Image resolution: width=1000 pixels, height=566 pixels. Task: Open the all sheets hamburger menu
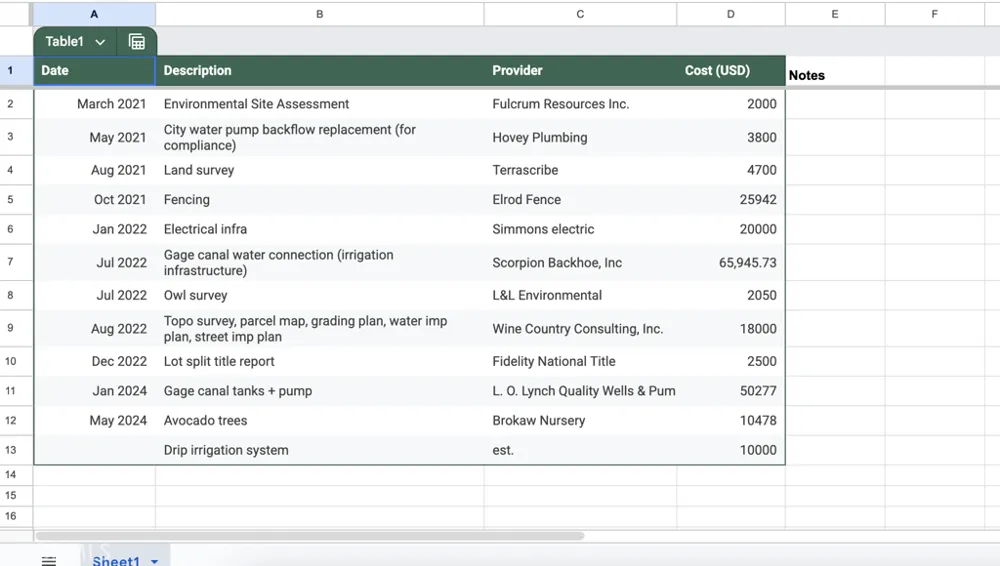click(x=48, y=561)
